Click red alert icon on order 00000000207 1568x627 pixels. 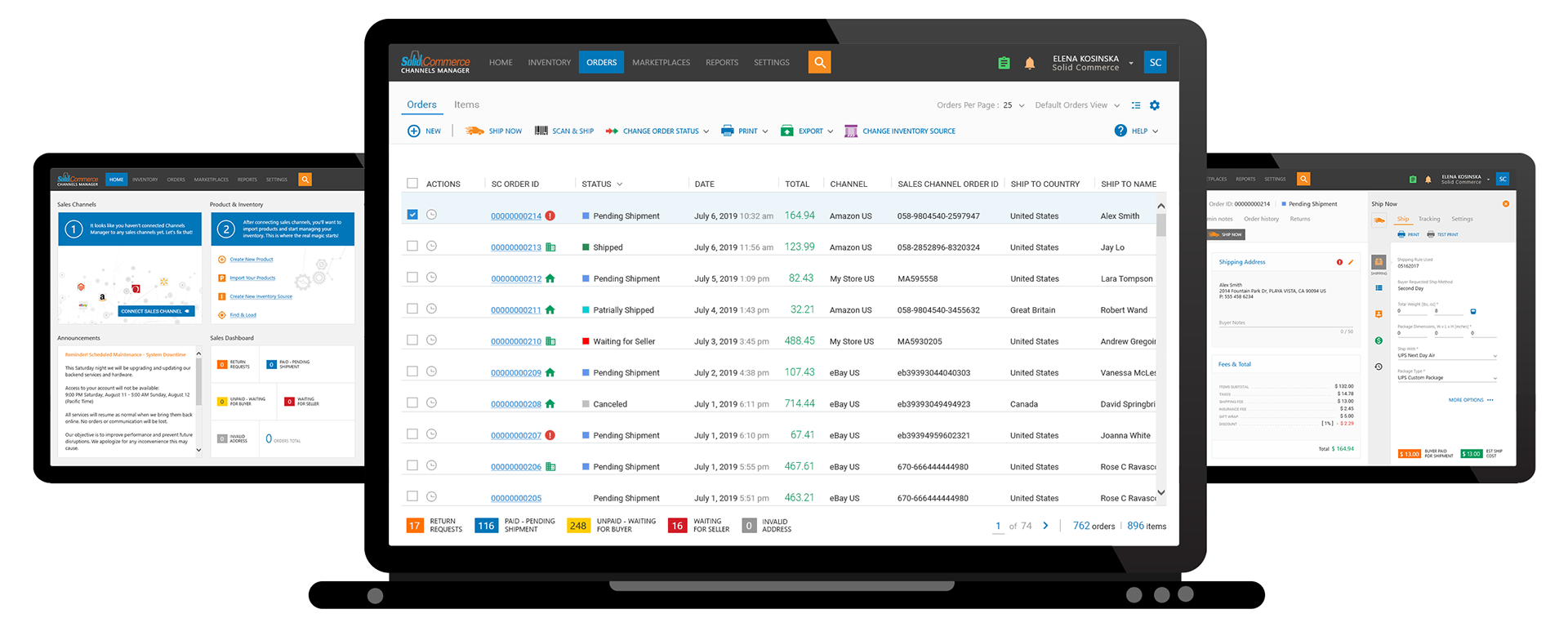pyautogui.click(x=550, y=435)
